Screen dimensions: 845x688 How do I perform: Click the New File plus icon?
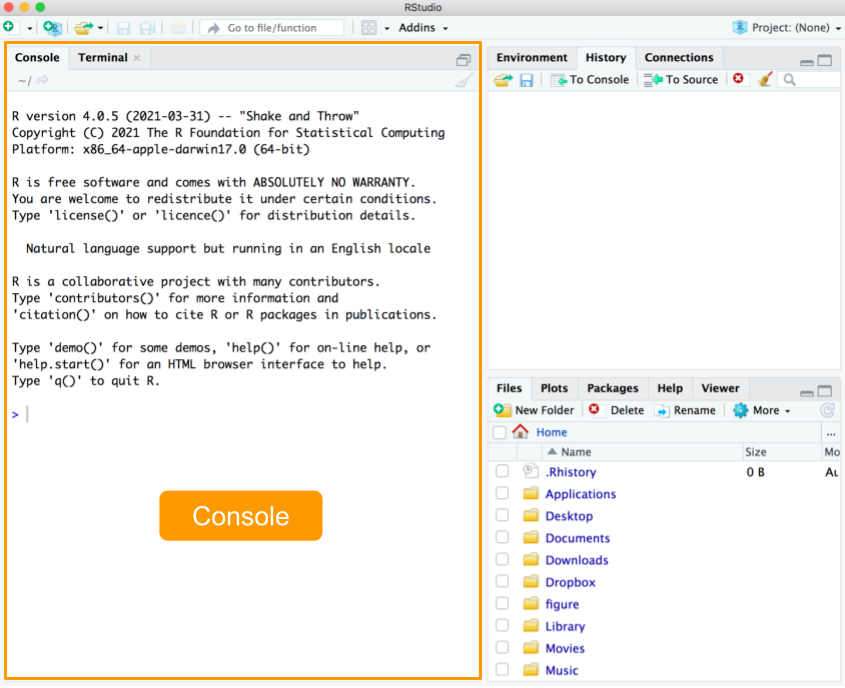9,27
